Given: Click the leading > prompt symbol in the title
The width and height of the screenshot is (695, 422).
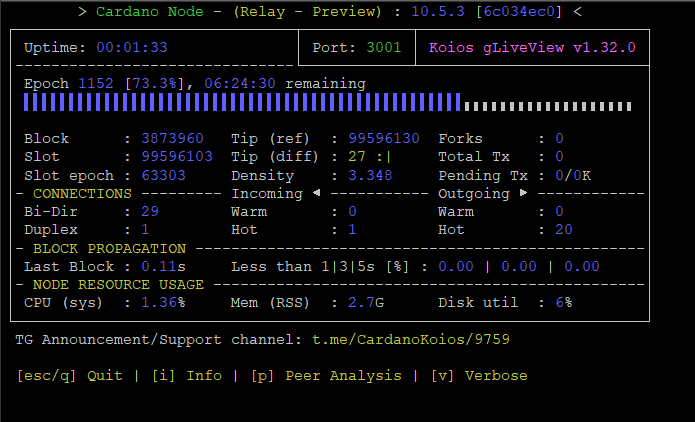Looking at the screenshot, I should coord(81,12).
